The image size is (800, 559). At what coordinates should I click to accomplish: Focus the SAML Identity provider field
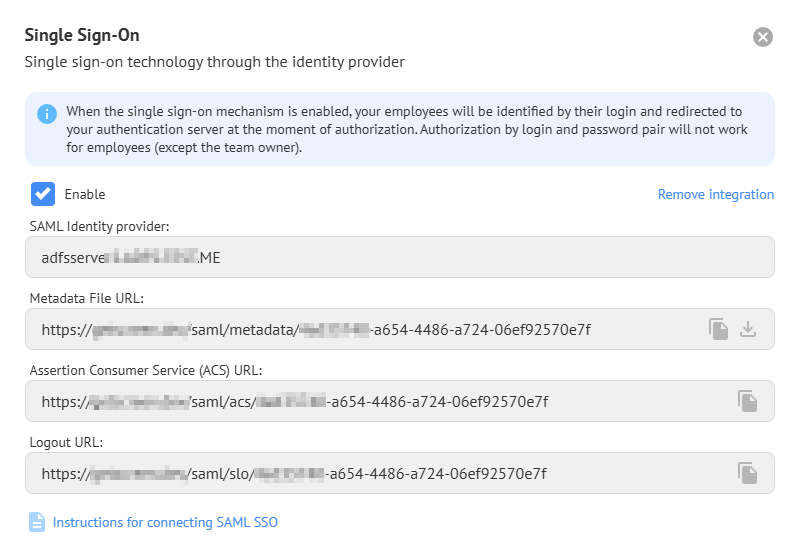coord(400,257)
